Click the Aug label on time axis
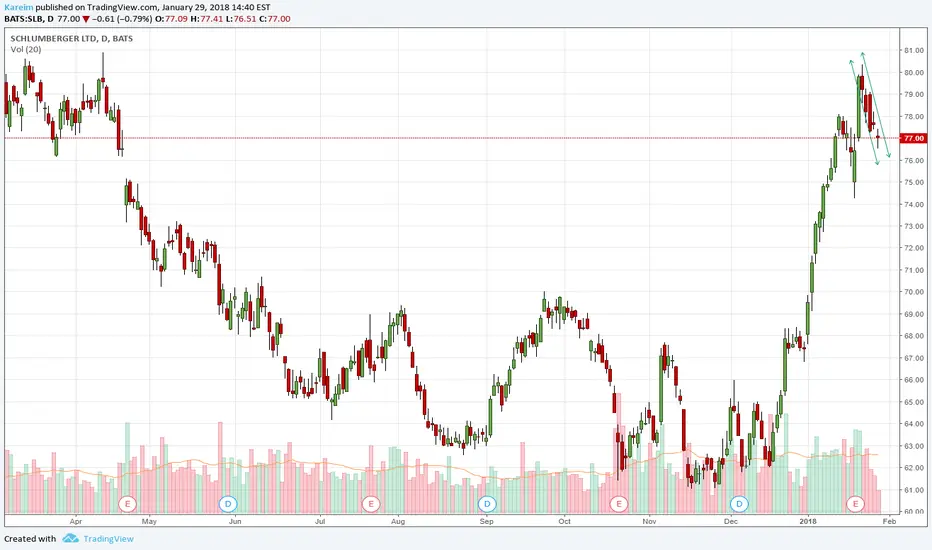932x550 pixels. 398,521
